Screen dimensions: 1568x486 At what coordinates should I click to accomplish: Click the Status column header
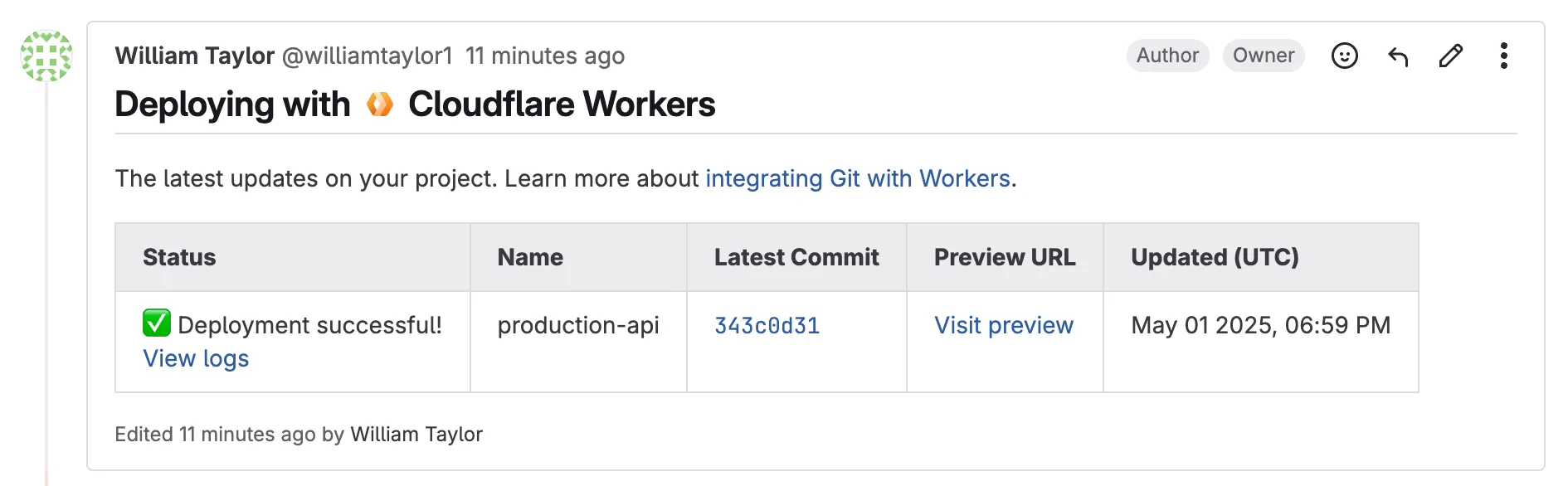(179, 257)
